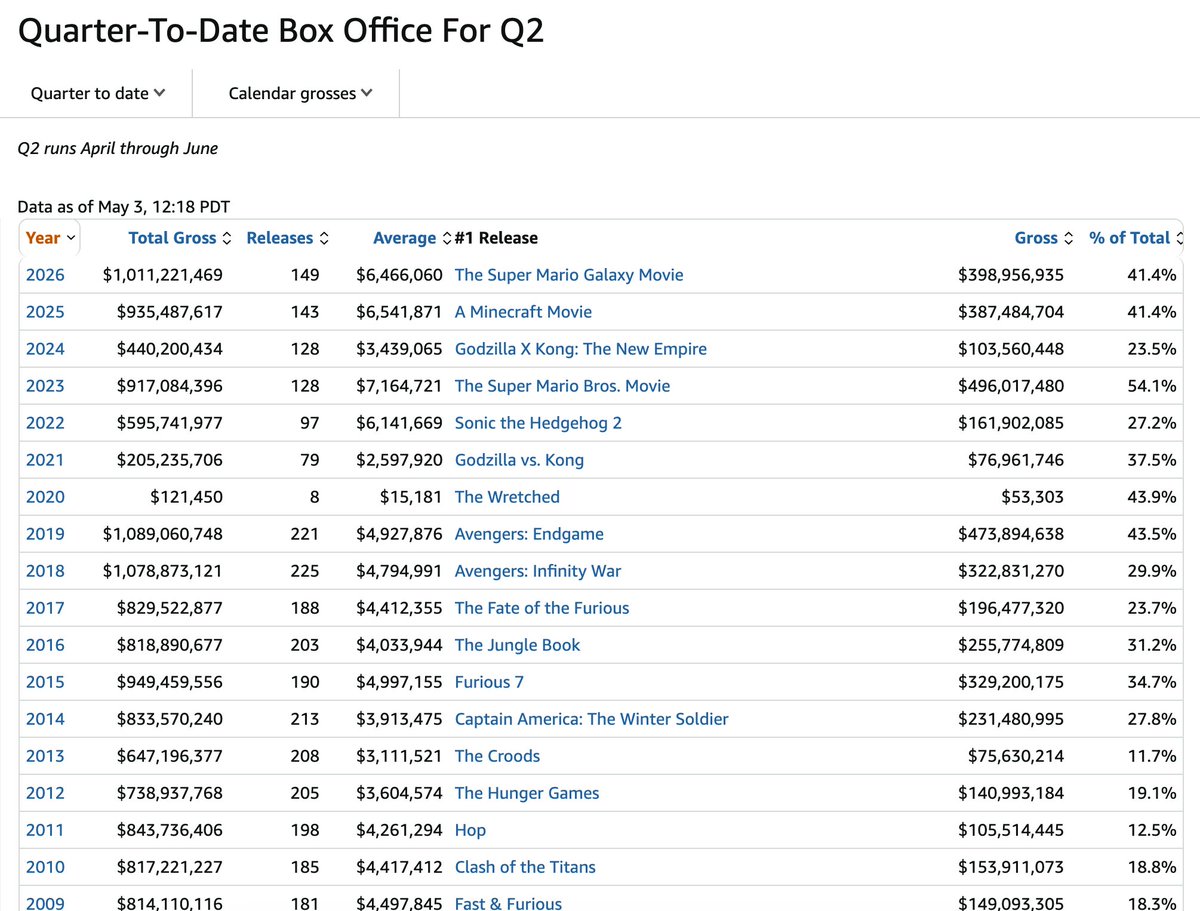Open Godzilla X Kong: The New Empire link

[581, 349]
